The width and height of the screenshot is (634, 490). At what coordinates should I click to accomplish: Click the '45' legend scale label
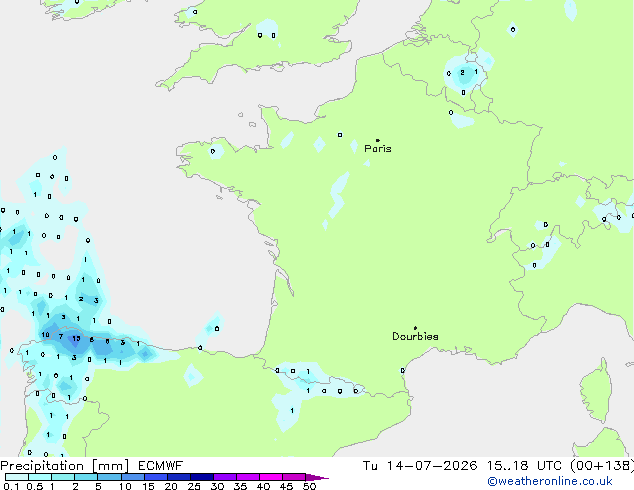[x=286, y=486]
